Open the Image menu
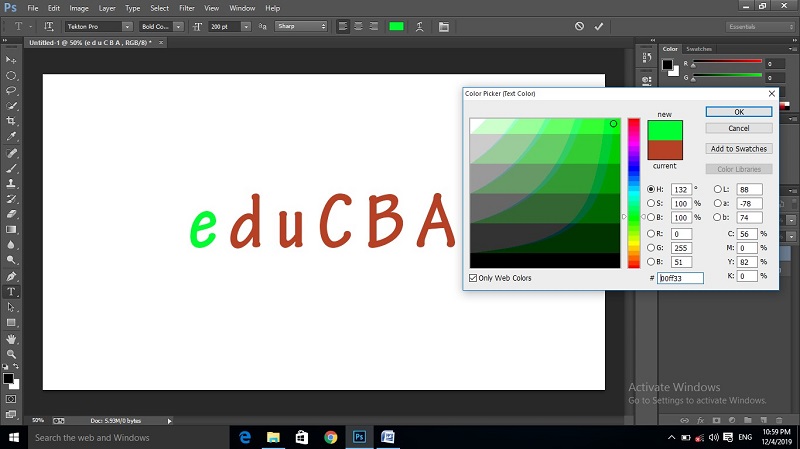Viewport: 800px width, 449px height. click(79, 8)
